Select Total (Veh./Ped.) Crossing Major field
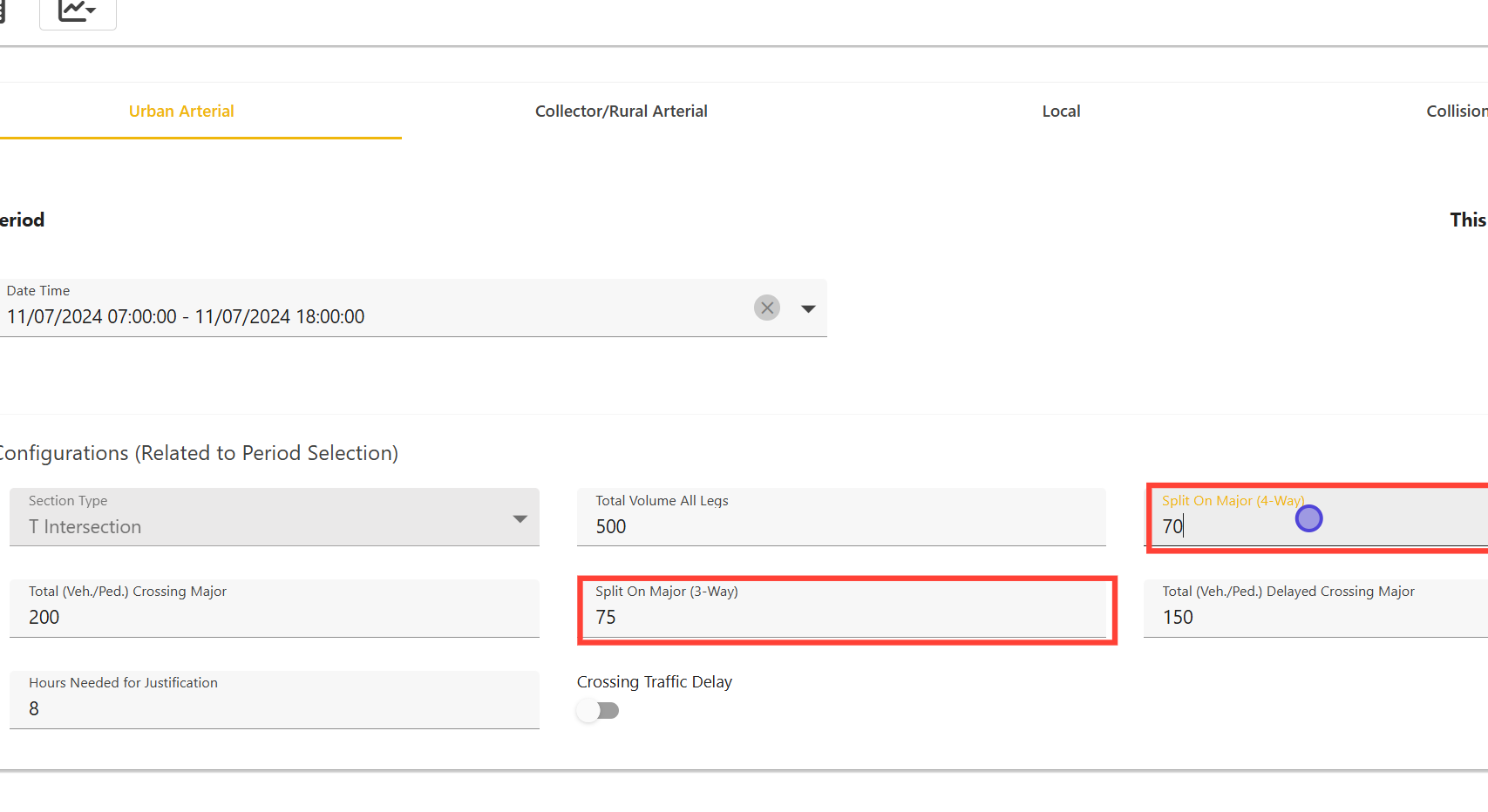This screenshot has height=812, width=1488. [274, 617]
